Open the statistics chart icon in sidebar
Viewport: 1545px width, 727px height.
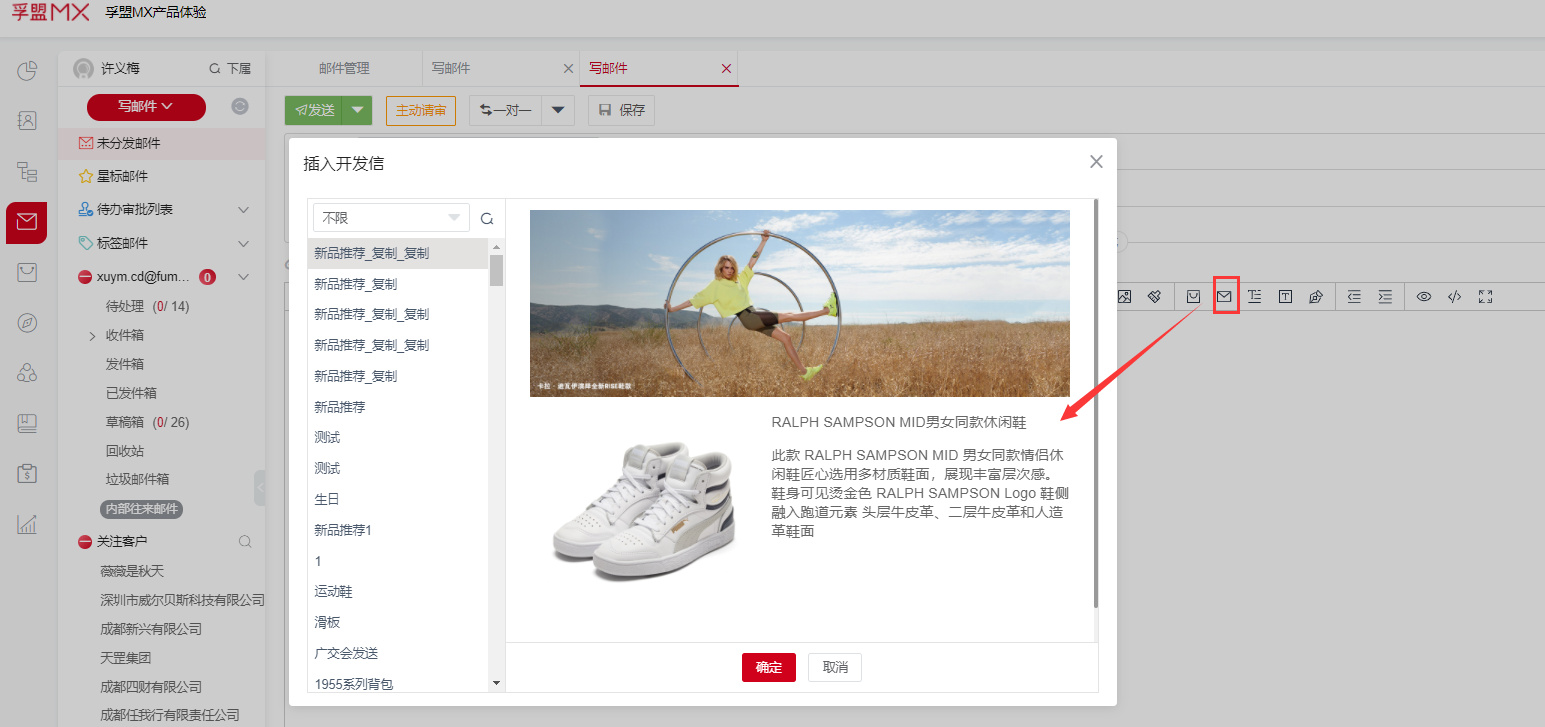[x=27, y=524]
